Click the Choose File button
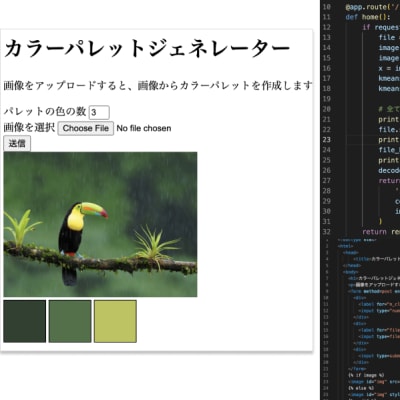The width and height of the screenshot is (400, 400). [x=86, y=128]
